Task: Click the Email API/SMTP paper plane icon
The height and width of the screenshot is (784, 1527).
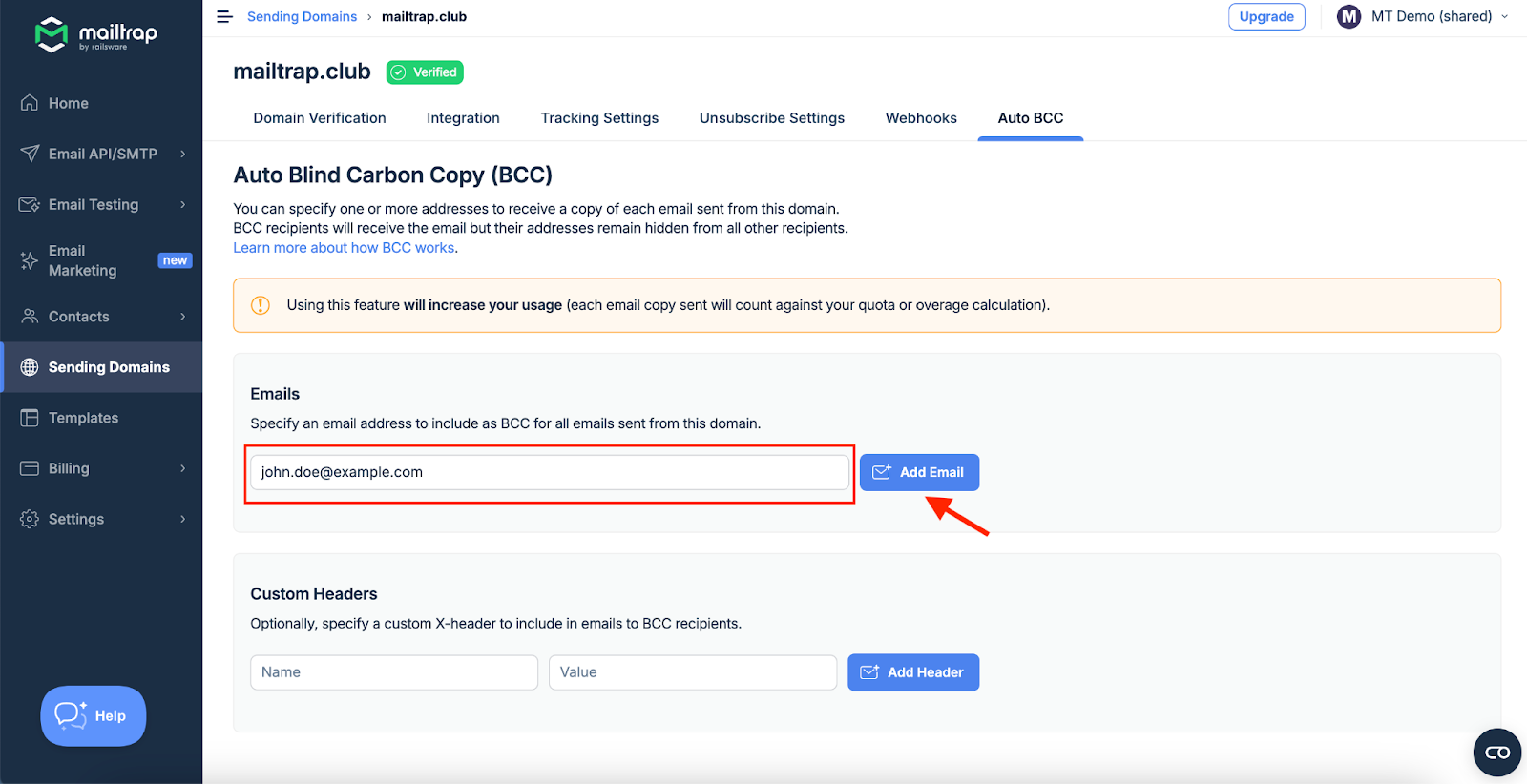Action: click(30, 154)
